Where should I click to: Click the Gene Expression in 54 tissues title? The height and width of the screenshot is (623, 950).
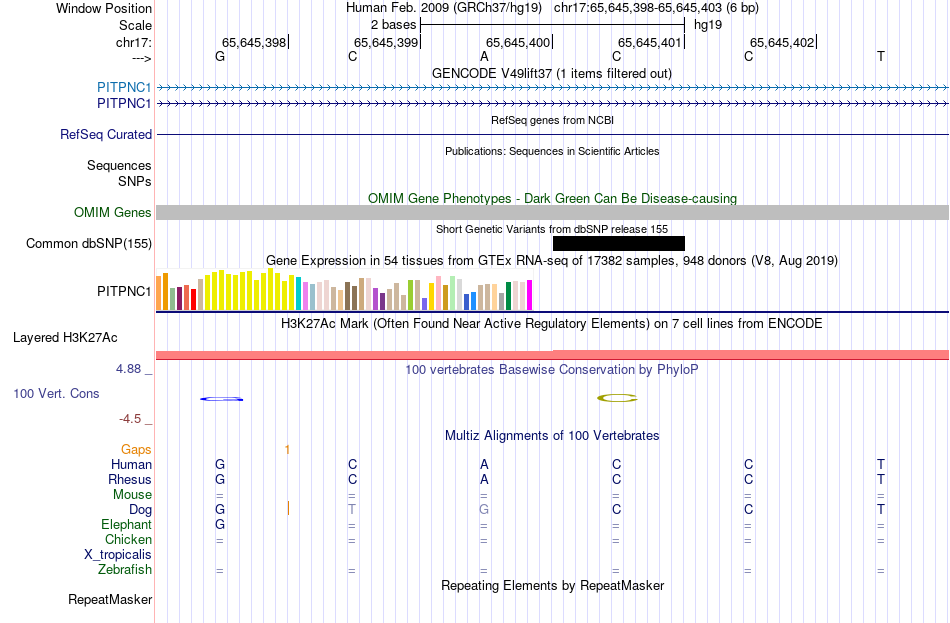coord(552,261)
